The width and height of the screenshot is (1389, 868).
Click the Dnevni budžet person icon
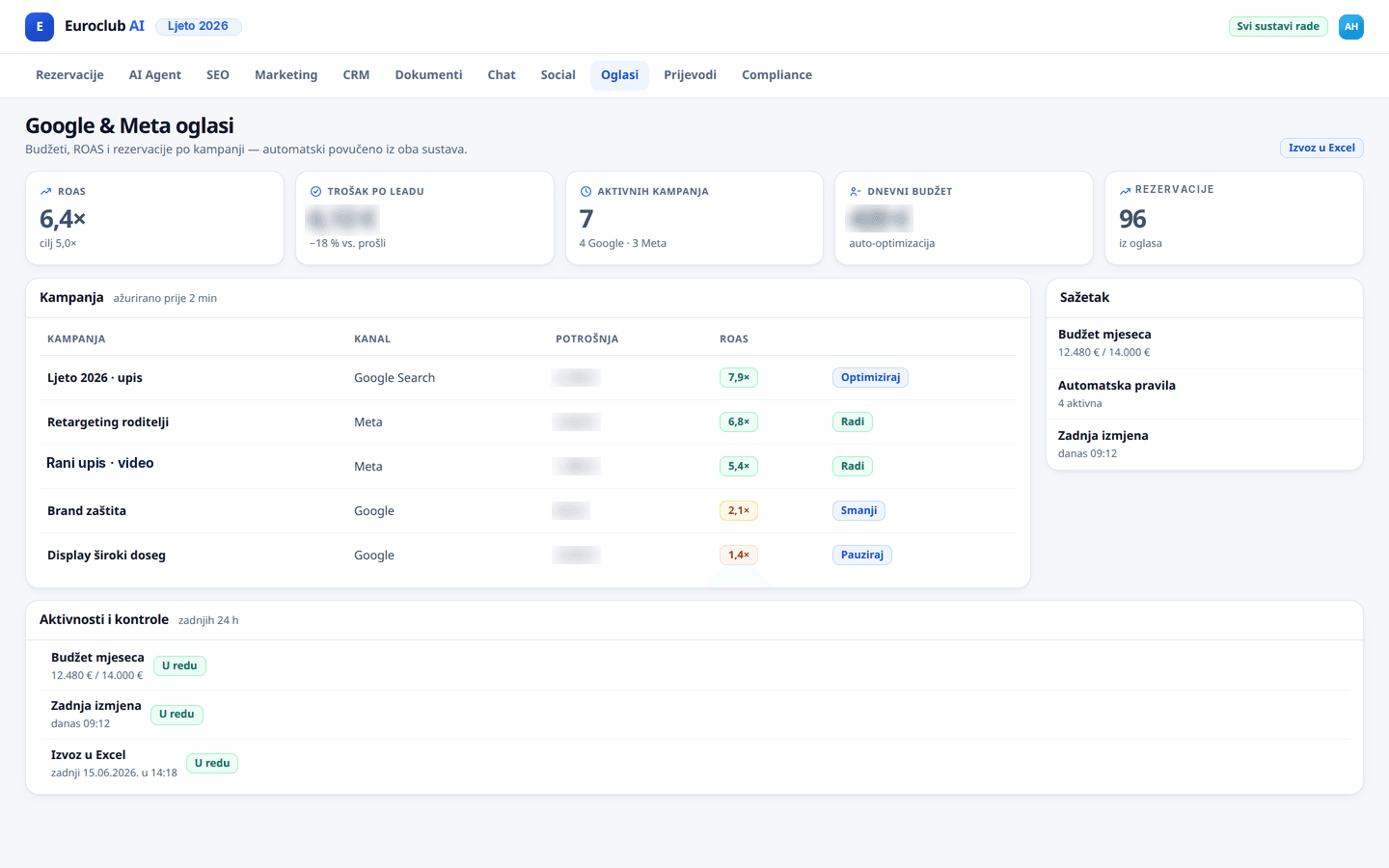click(x=855, y=192)
